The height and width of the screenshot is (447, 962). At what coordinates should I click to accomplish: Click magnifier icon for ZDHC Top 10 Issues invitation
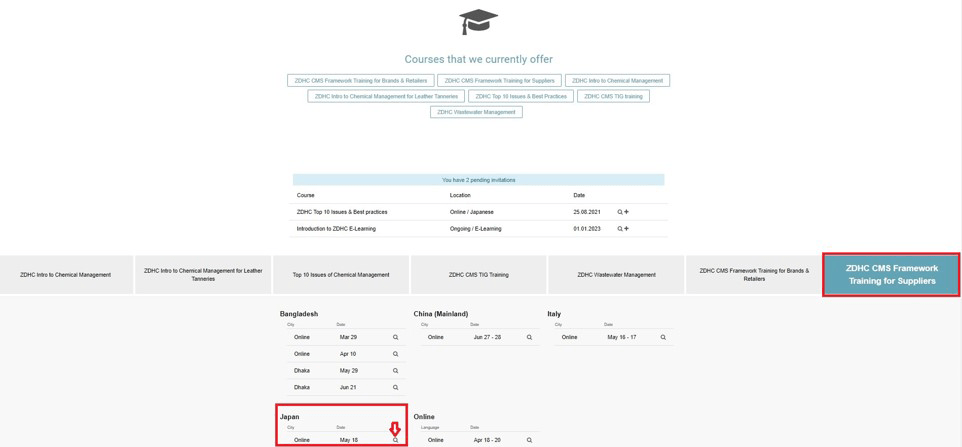pyautogui.click(x=620, y=212)
